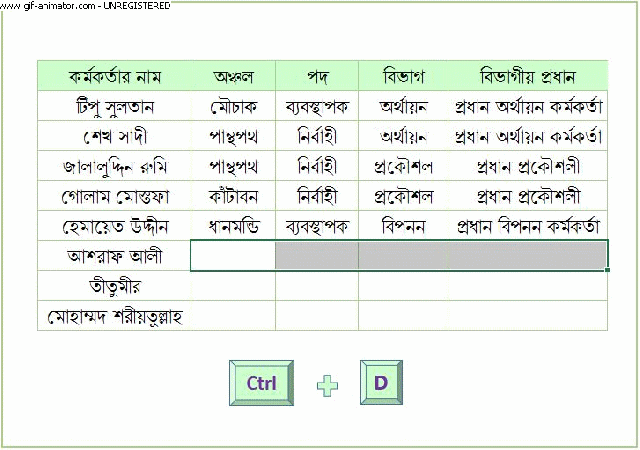640x450 pixels.
Task: Select the গোলাম মোস্তফা name cell
Action: click(114, 196)
